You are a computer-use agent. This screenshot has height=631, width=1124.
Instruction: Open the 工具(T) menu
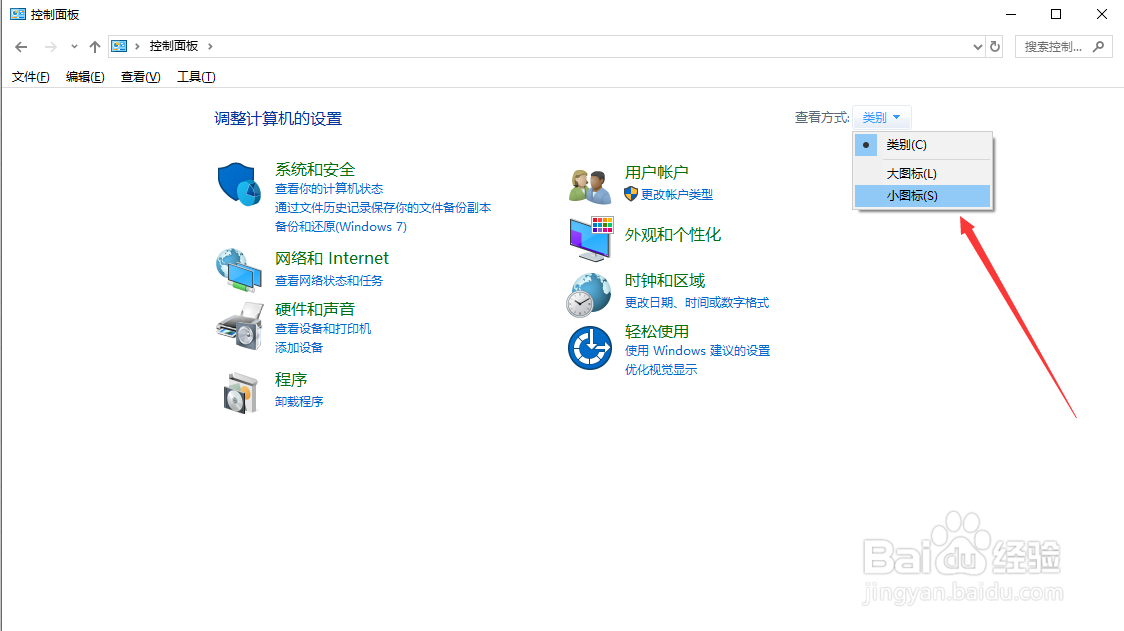click(195, 76)
